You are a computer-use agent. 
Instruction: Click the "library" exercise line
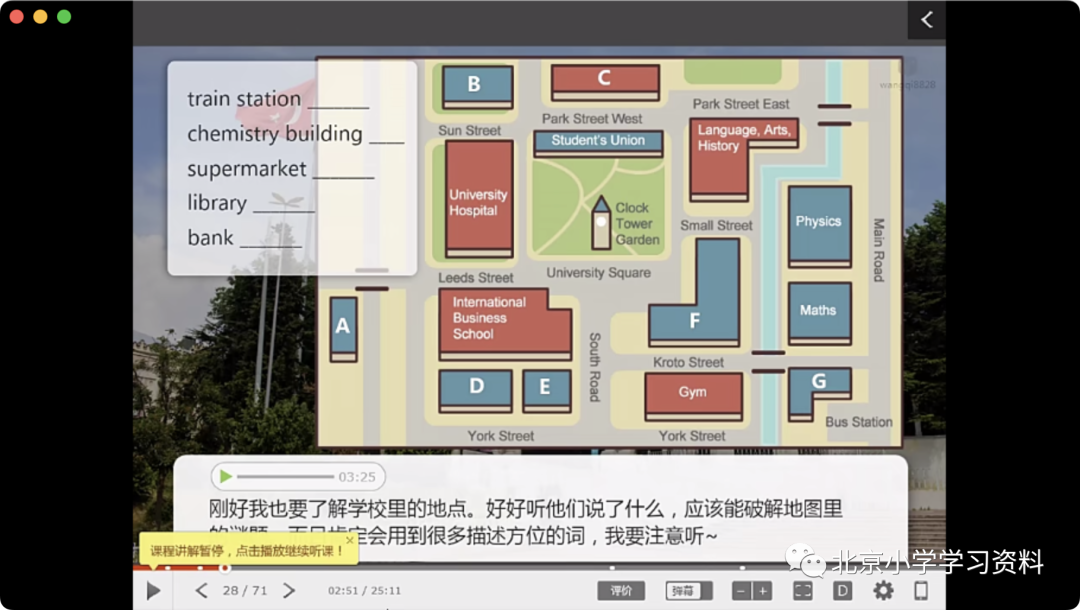[x=251, y=203]
